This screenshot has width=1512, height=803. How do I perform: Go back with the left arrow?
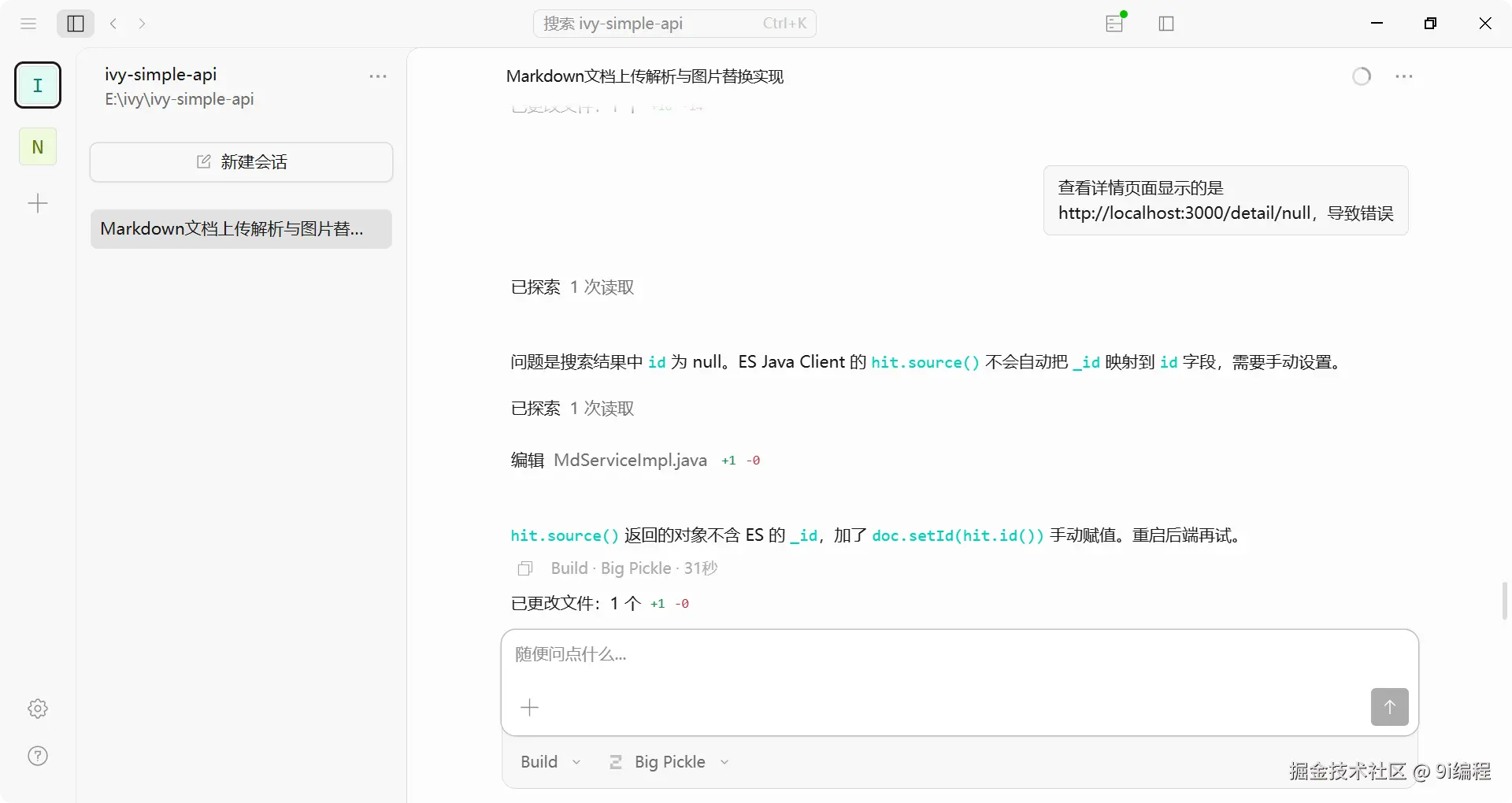[113, 24]
